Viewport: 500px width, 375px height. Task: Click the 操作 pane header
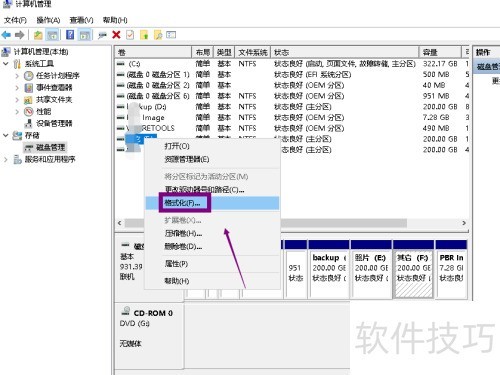(x=486, y=52)
